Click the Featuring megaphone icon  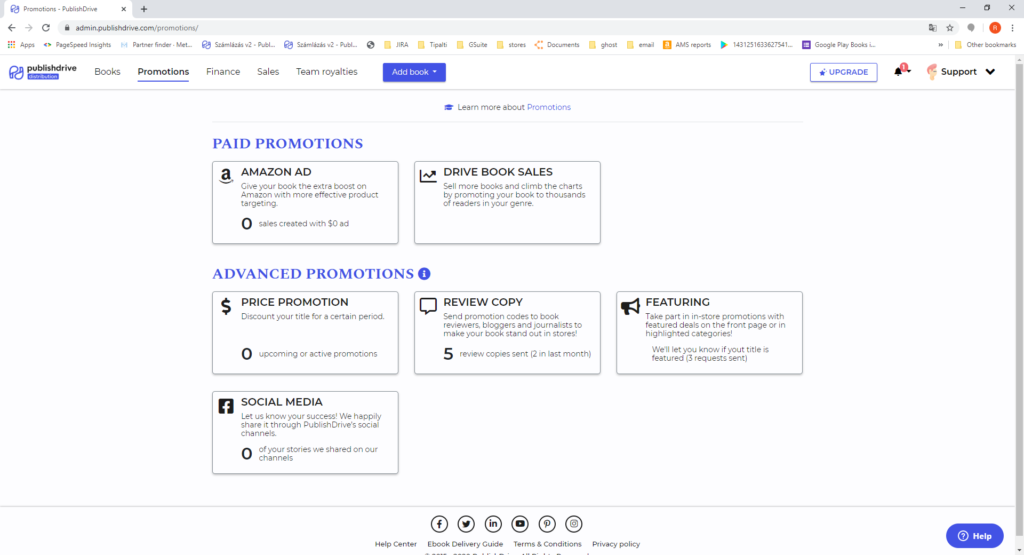(630, 306)
